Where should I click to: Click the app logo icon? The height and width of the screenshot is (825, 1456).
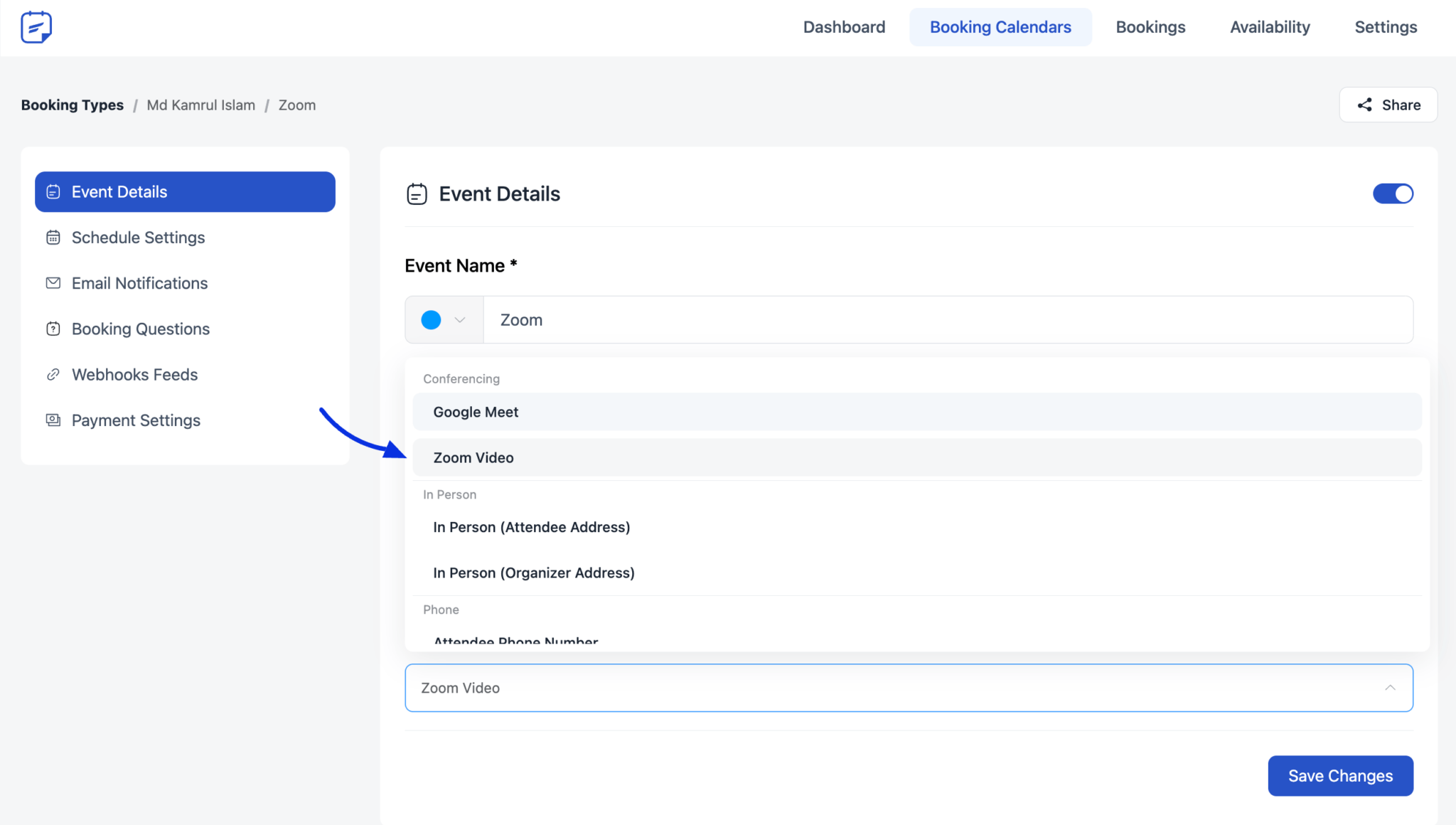coord(36,27)
